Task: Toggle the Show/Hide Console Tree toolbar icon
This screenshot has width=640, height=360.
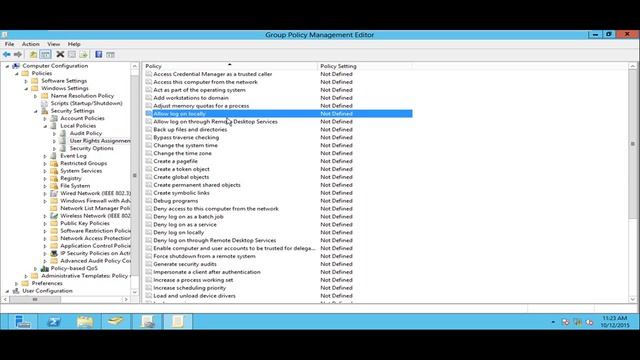Action: [x=45, y=54]
